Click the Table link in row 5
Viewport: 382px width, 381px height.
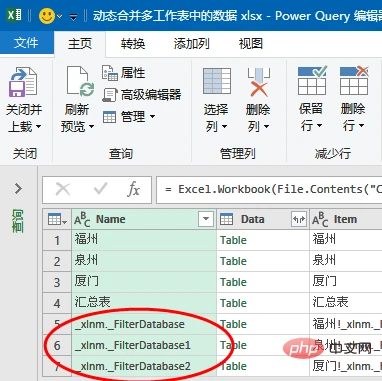pos(233,324)
